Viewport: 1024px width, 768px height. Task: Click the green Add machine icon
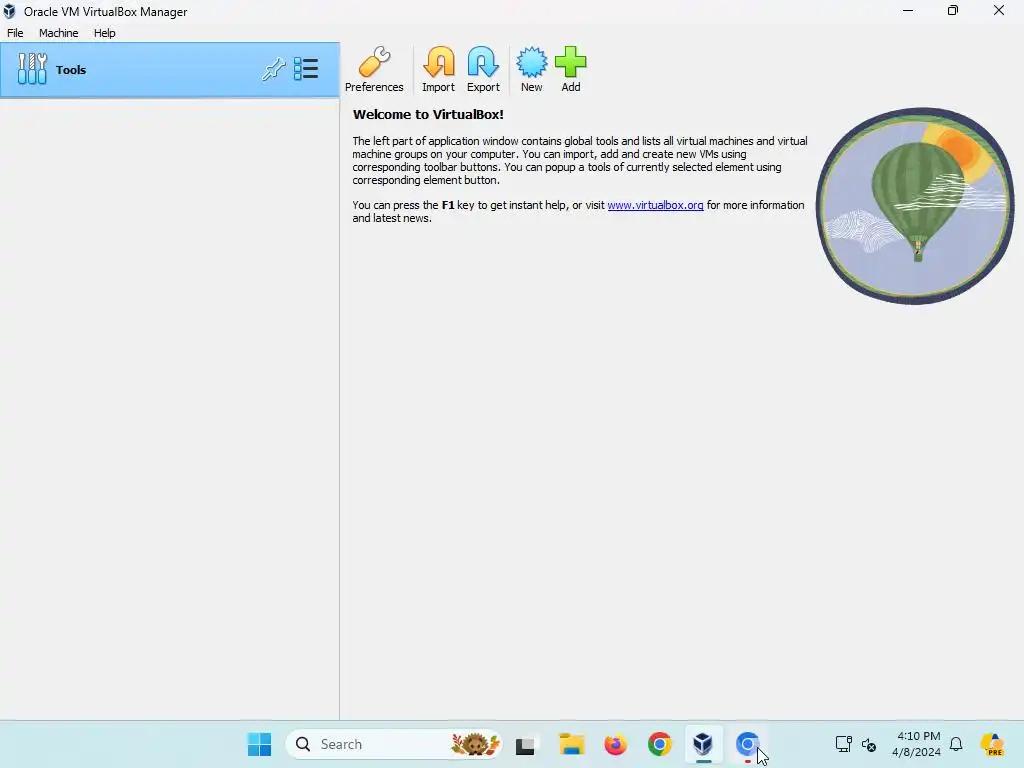point(571,69)
